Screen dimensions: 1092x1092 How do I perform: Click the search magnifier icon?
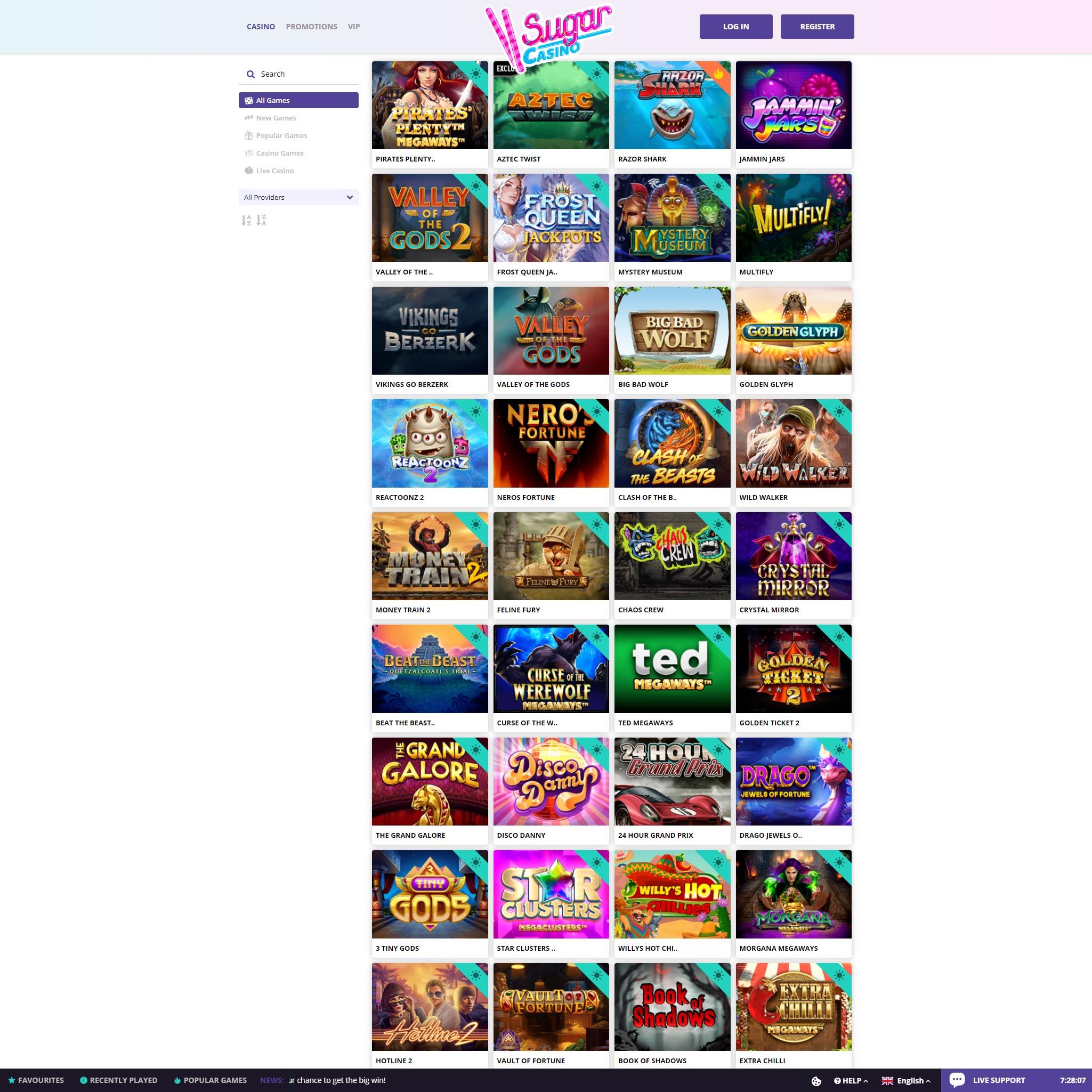pyautogui.click(x=250, y=74)
